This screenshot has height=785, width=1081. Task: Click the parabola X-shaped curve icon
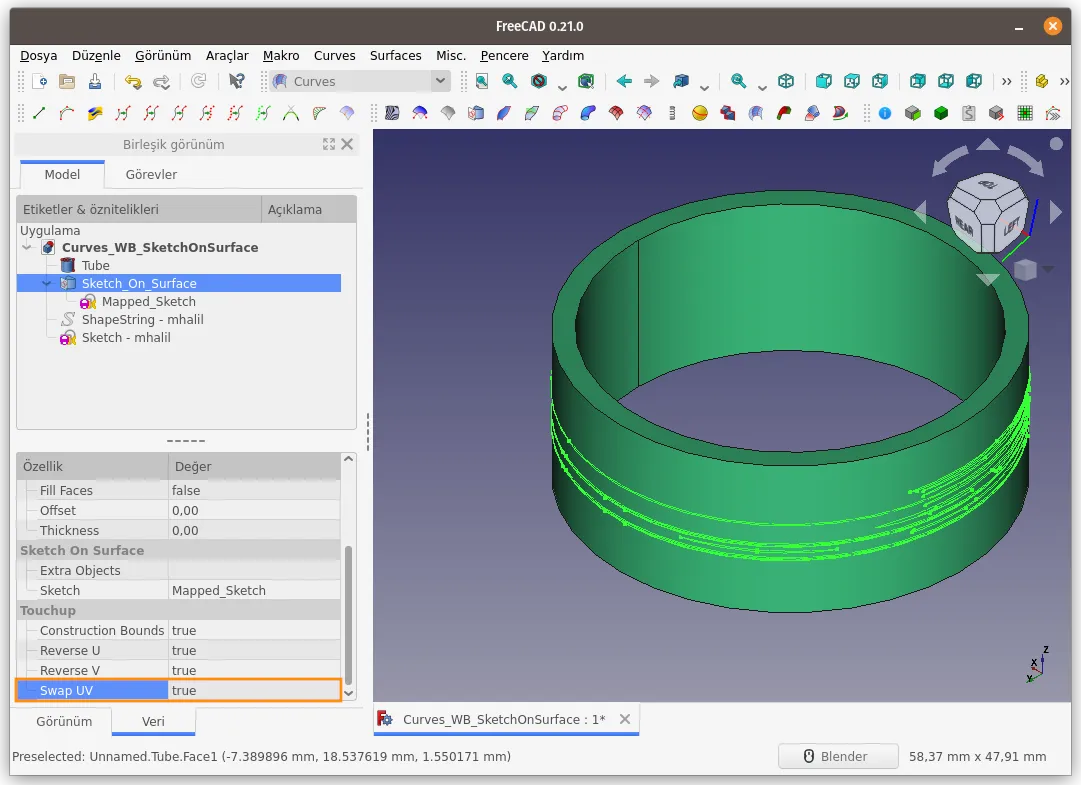tap(291, 113)
